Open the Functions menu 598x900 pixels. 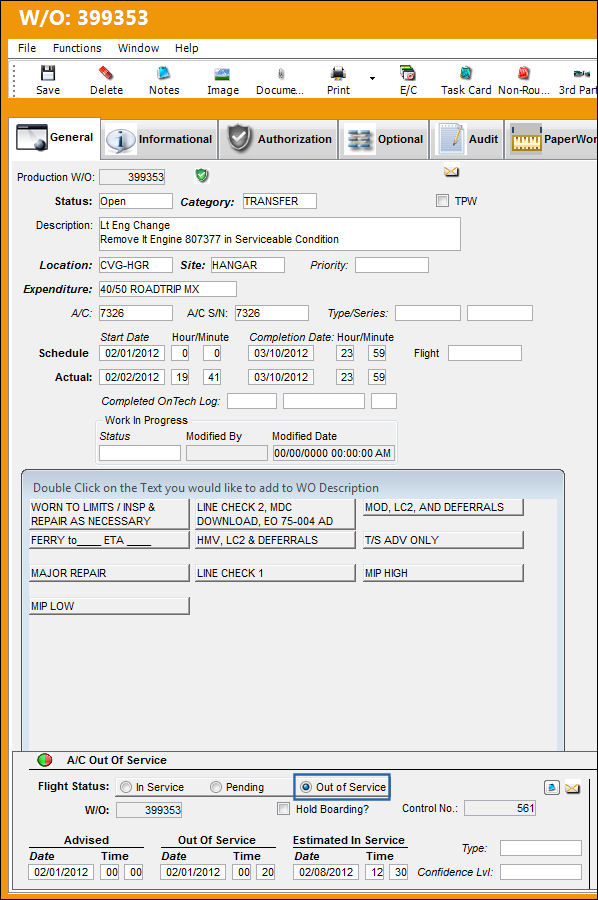tap(77, 48)
